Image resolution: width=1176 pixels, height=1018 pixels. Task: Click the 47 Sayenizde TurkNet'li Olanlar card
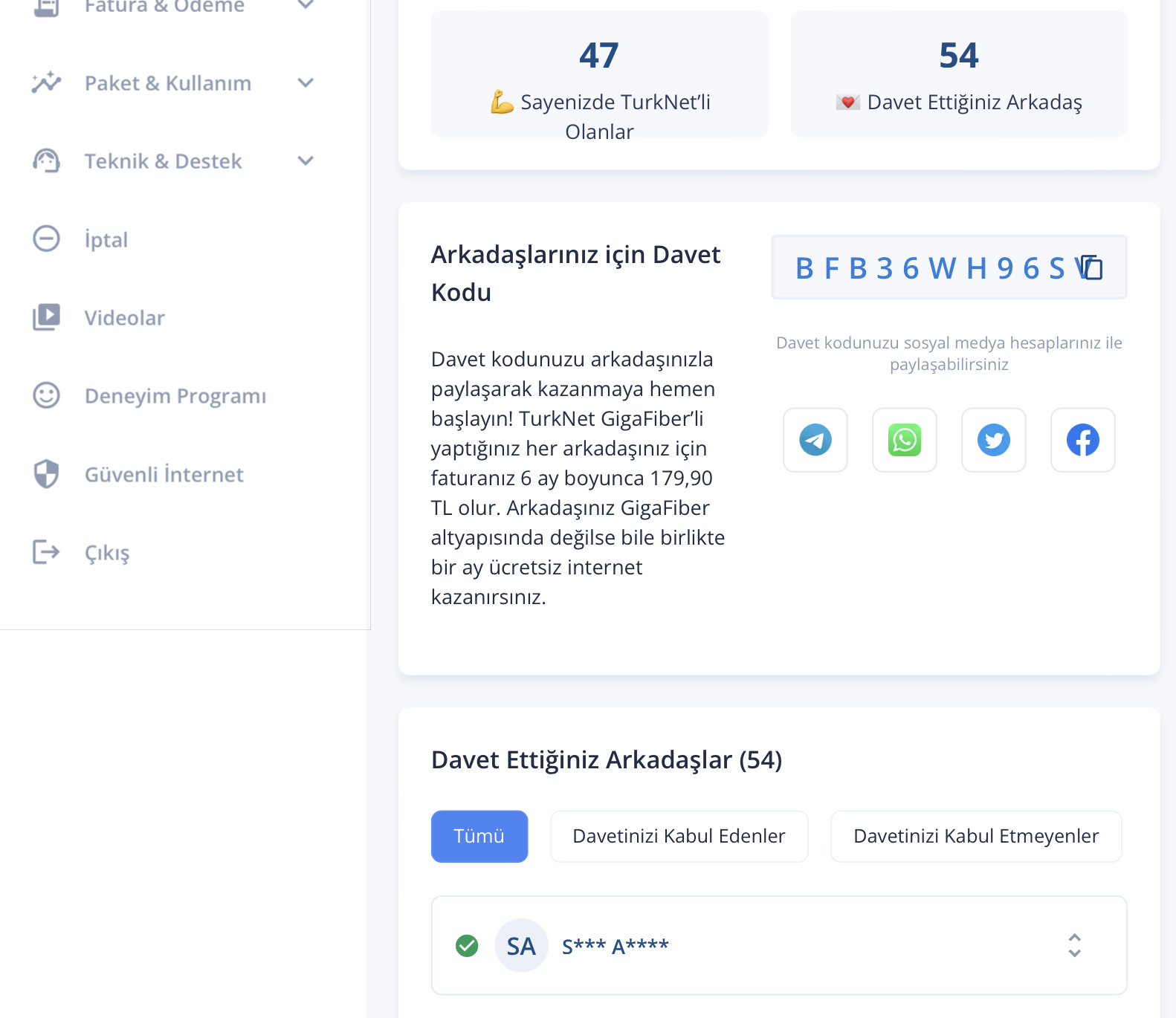click(x=600, y=74)
